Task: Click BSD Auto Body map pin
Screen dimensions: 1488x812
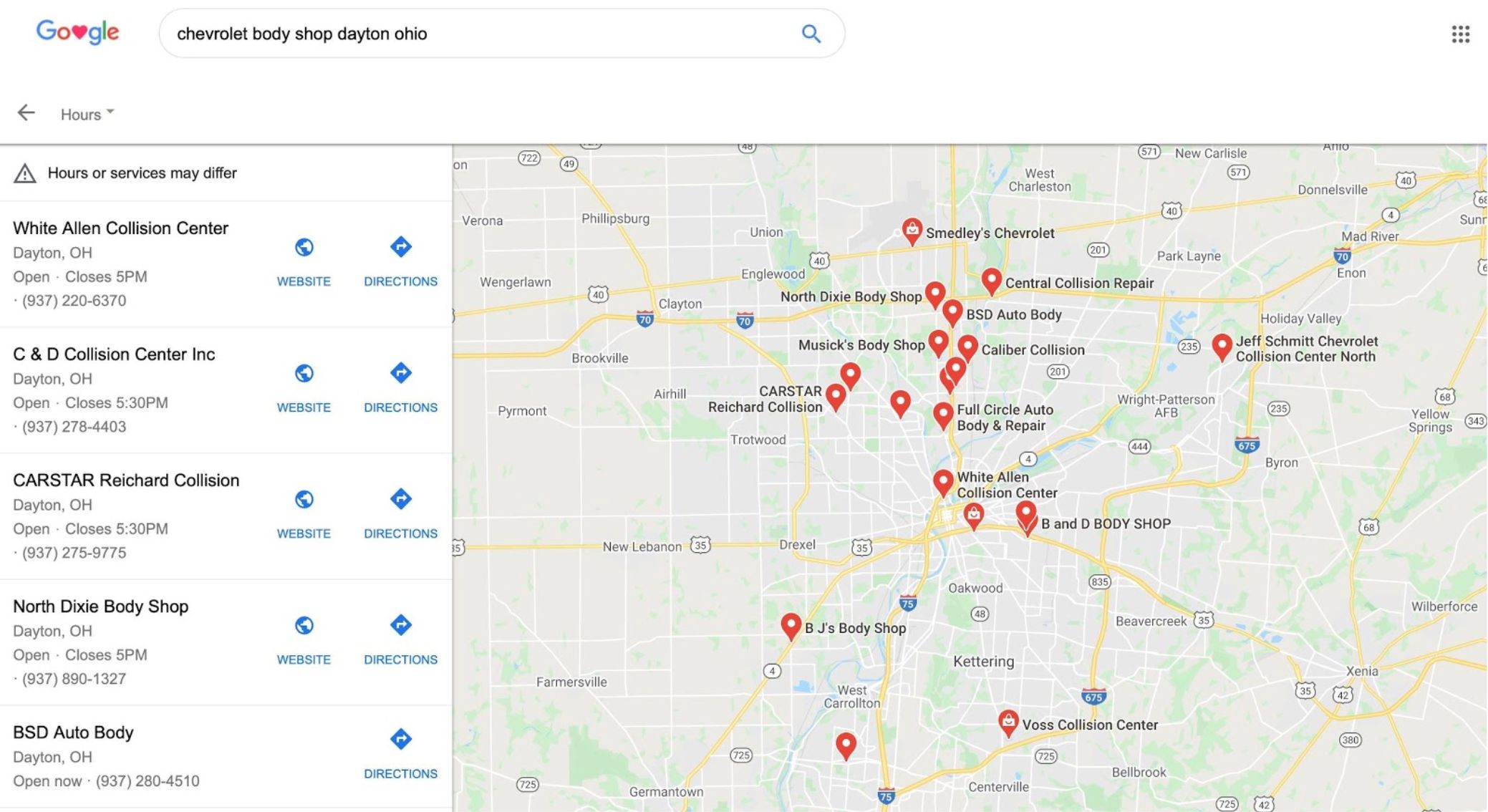Action: [x=952, y=313]
